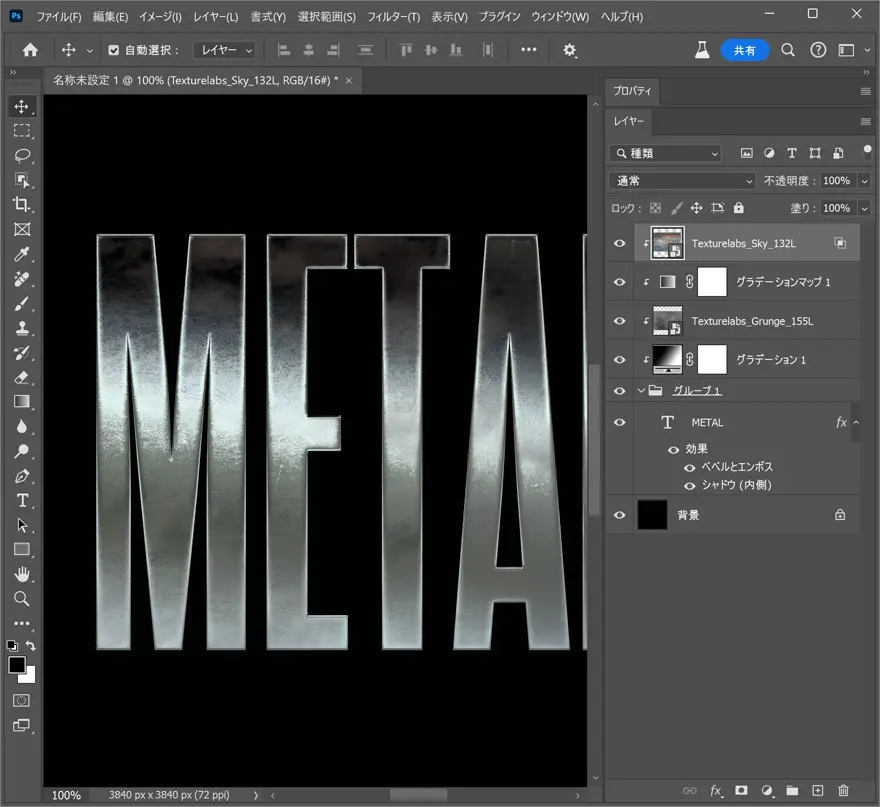Select the Lasso tool
The height and width of the screenshot is (807, 880).
(21, 155)
